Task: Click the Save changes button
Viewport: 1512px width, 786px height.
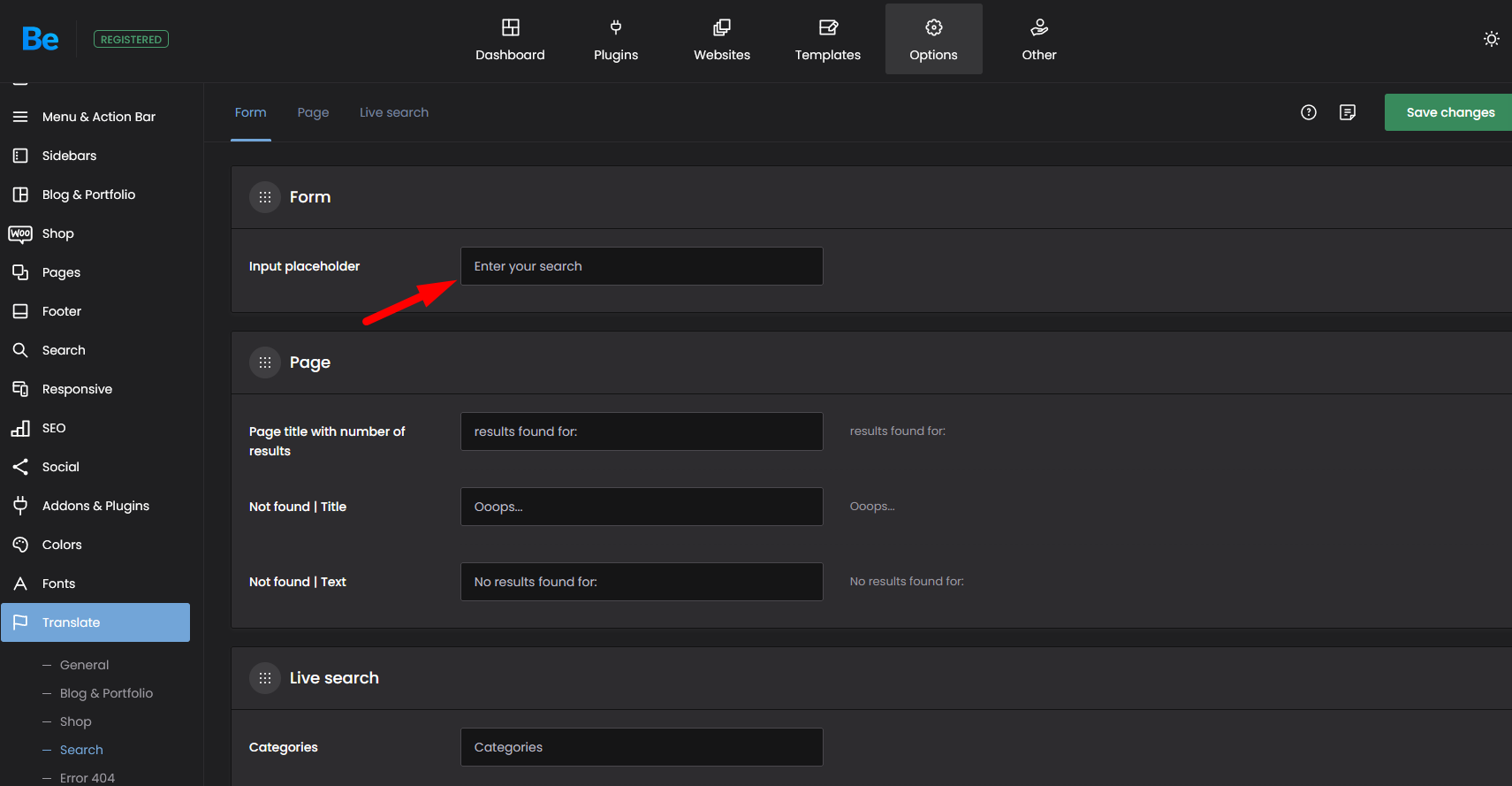Action: [1448, 112]
